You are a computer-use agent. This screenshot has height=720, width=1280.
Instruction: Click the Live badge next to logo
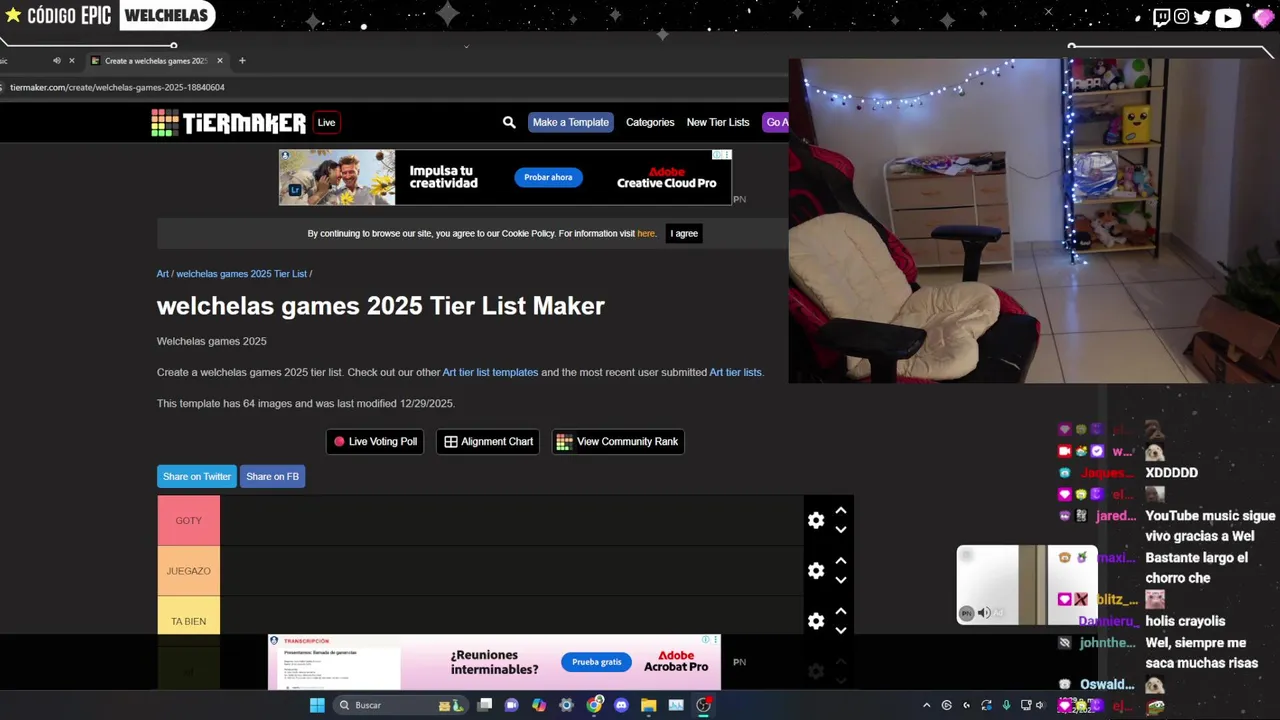[x=326, y=122]
